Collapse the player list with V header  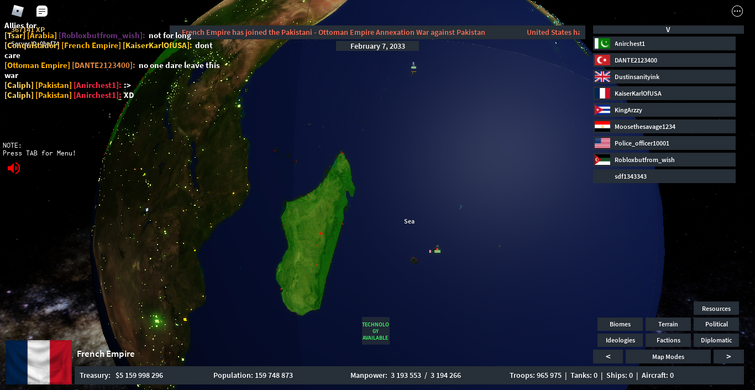[x=667, y=30]
